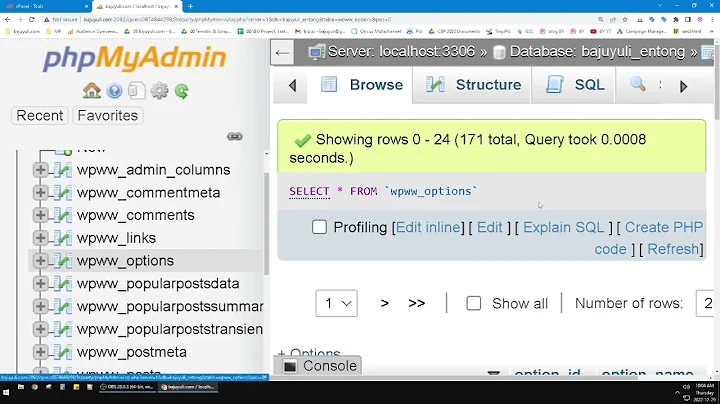
Task: Click the Browse tab table icon
Action: point(329,84)
